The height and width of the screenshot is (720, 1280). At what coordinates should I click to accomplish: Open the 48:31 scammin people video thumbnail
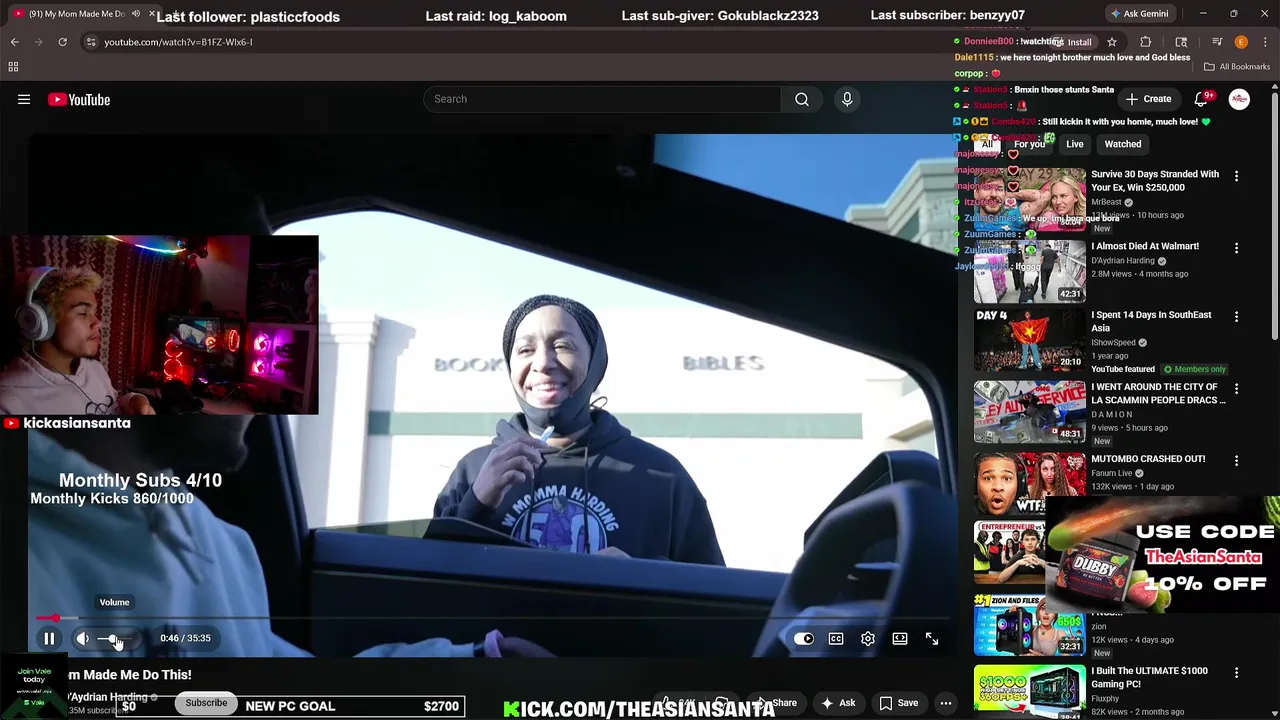tap(1030, 412)
